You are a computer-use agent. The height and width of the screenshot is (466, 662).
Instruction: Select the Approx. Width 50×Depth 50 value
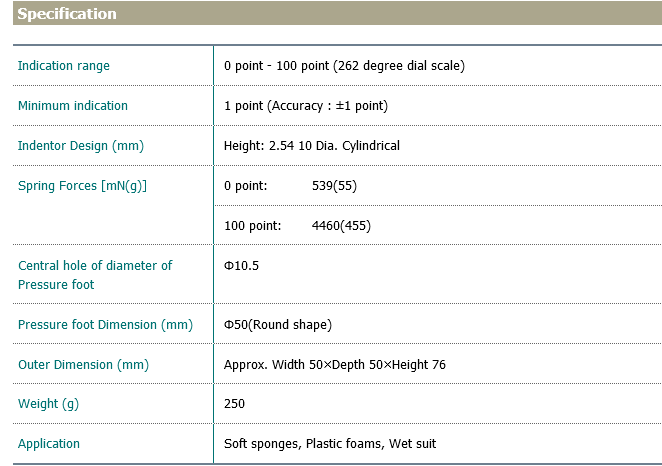click(x=334, y=365)
